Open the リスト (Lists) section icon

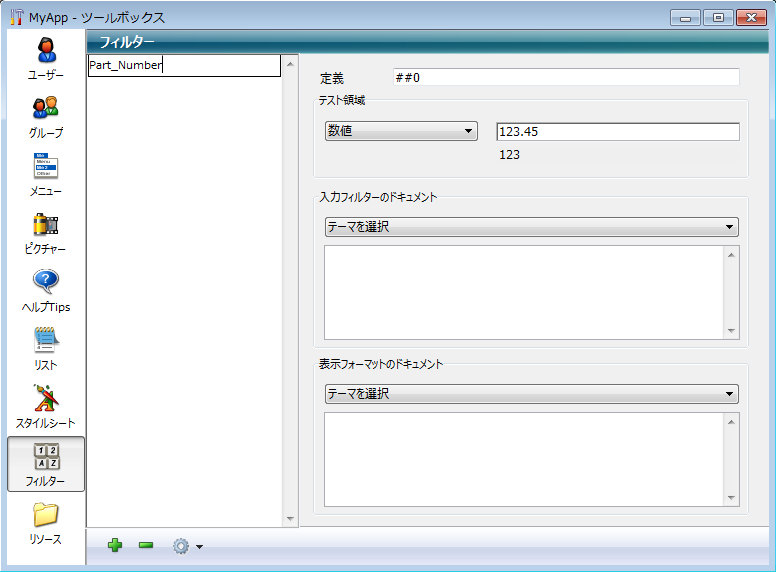(45, 340)
